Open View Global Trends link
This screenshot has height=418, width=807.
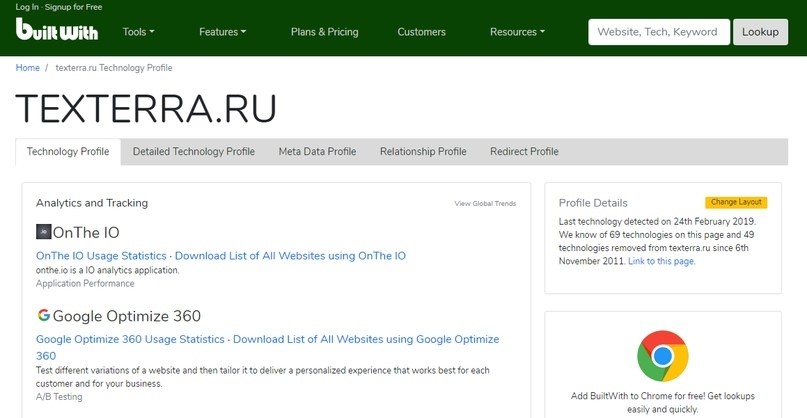tap(485, 204)
